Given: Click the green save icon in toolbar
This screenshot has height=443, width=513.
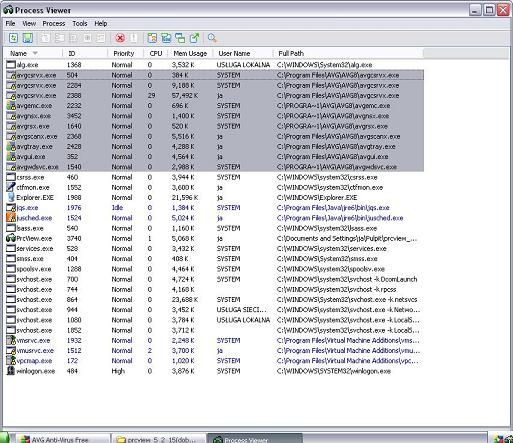Looking at the screenshot, I should 28,38.
